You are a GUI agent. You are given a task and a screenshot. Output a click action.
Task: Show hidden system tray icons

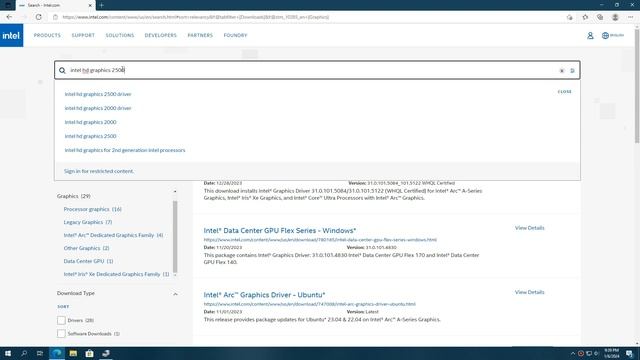pos(573,353)
